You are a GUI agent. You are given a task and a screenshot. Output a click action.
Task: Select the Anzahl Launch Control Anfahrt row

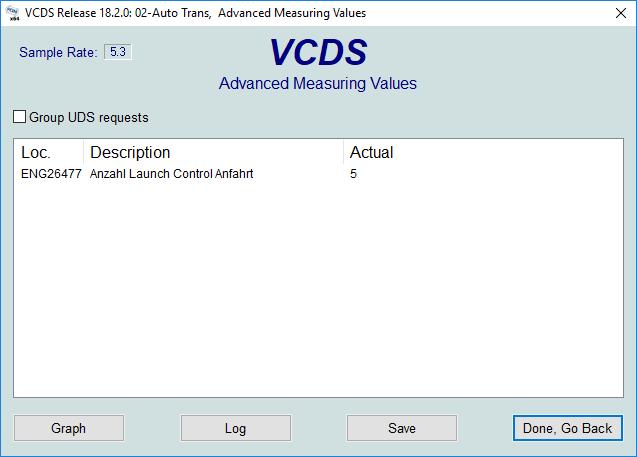318,174
